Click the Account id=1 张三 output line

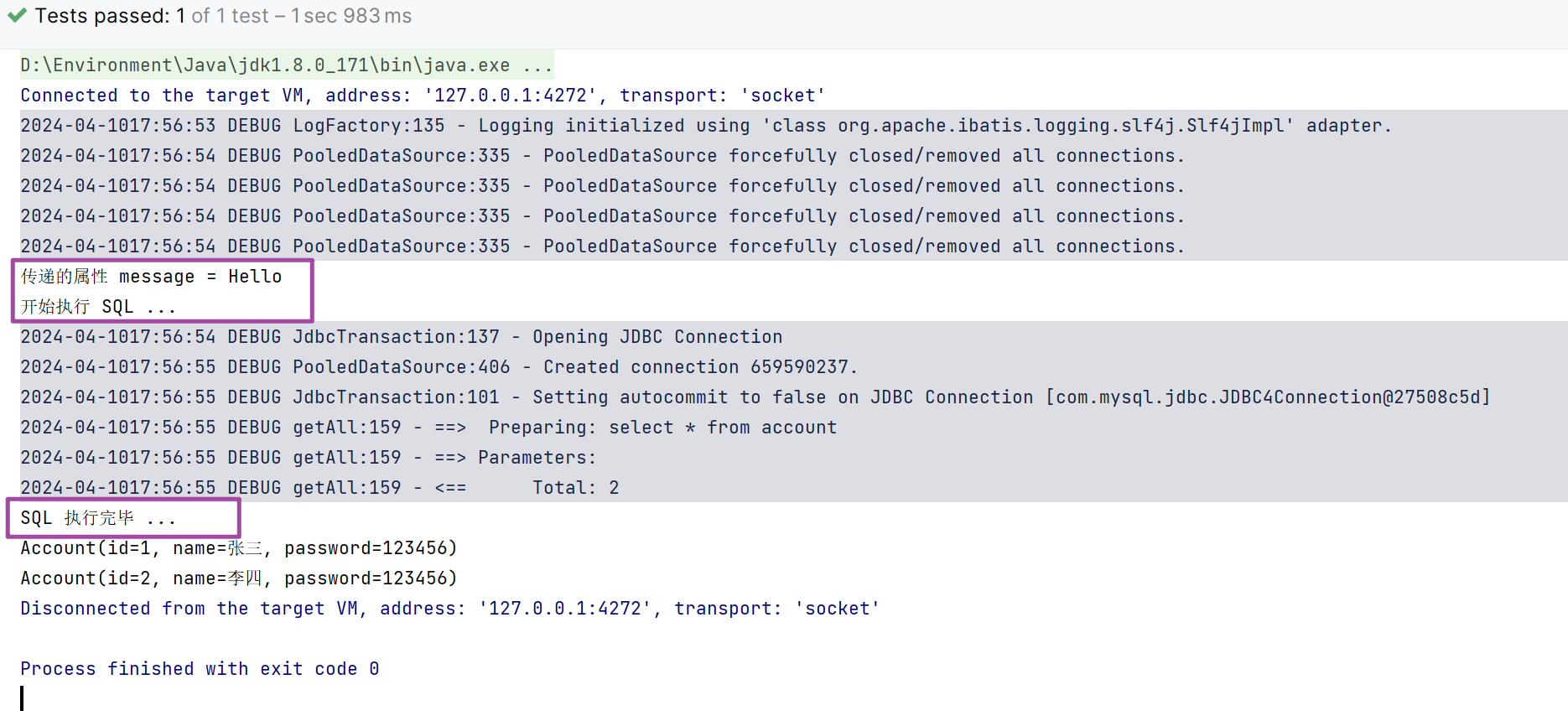(x=238, y=548)
